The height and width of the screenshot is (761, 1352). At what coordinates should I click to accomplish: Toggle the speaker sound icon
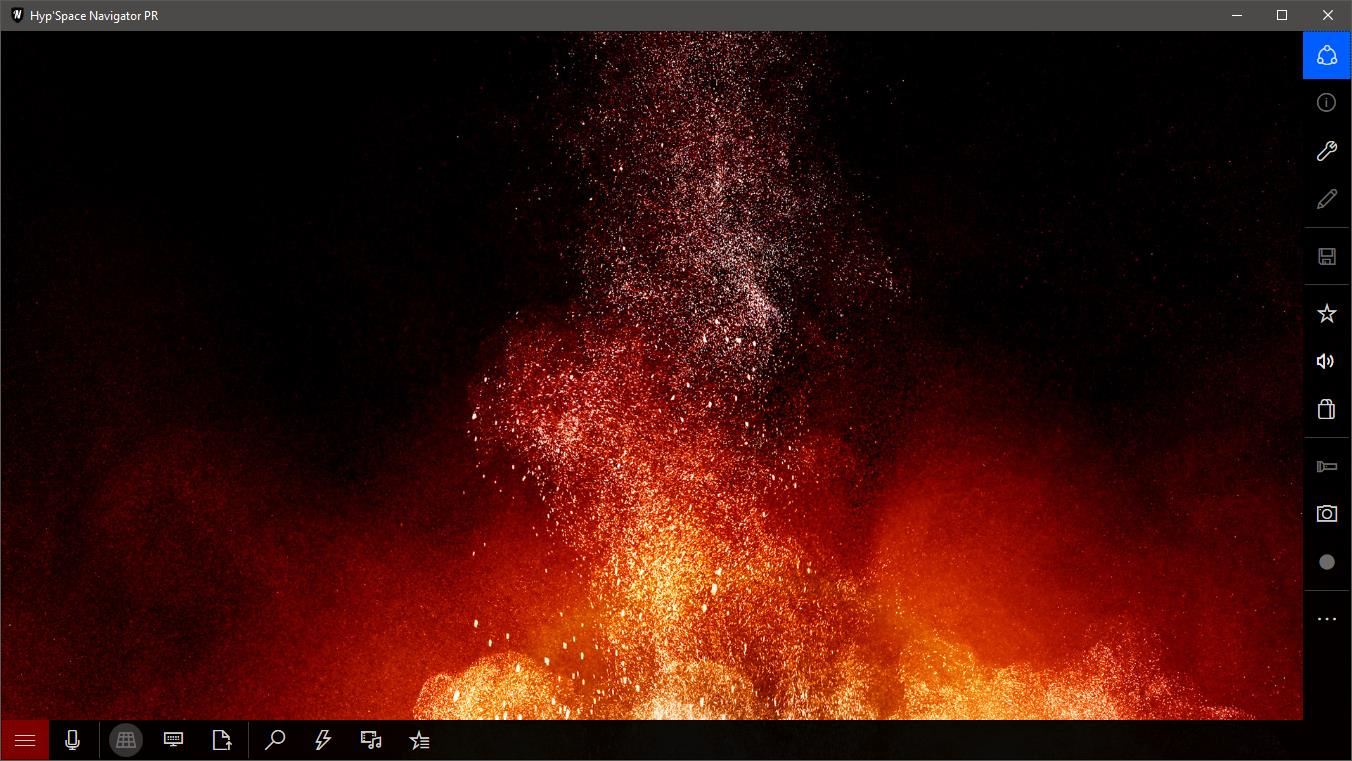(1327, 361)
